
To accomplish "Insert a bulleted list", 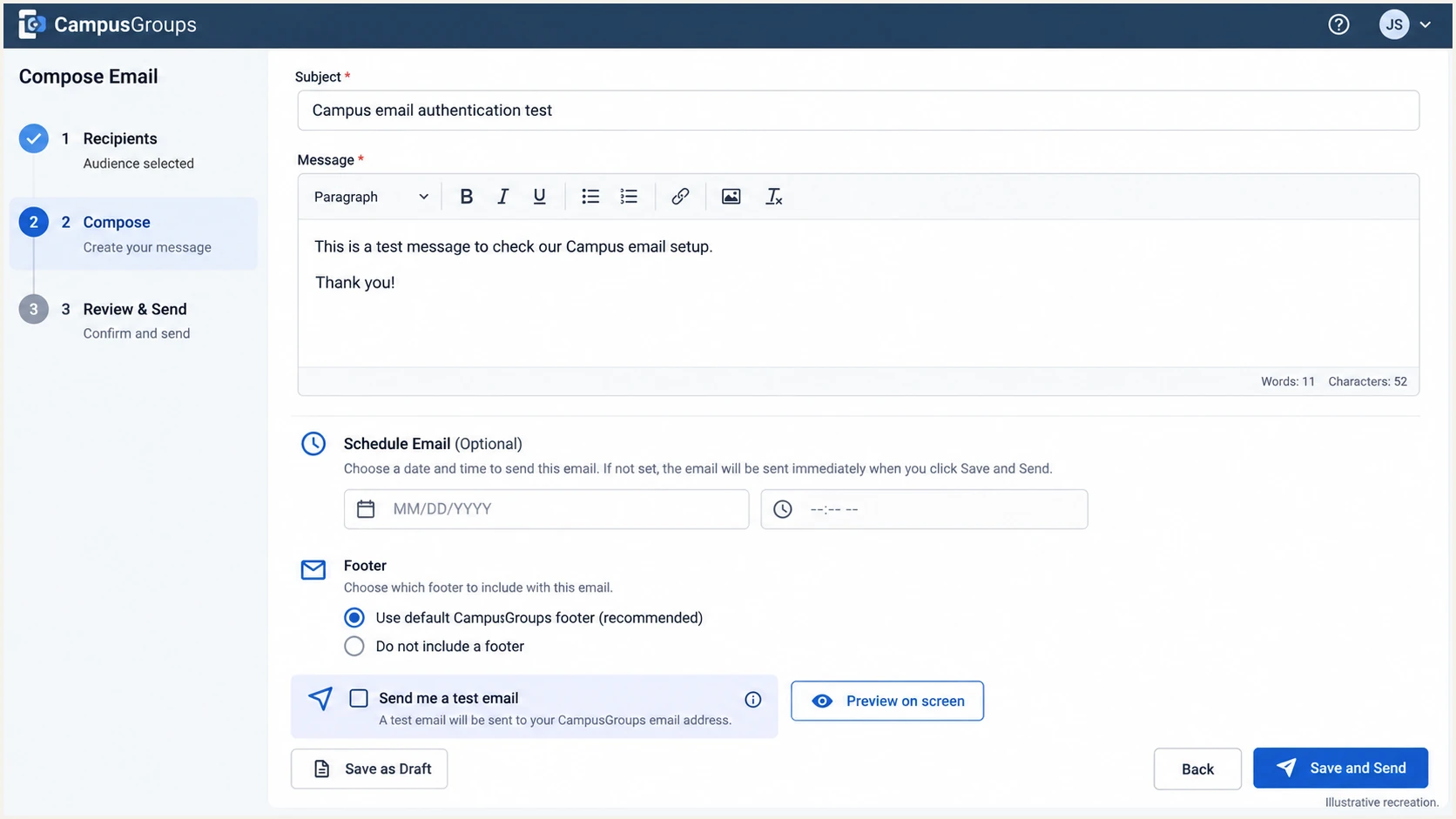I will tap(590, 197).
